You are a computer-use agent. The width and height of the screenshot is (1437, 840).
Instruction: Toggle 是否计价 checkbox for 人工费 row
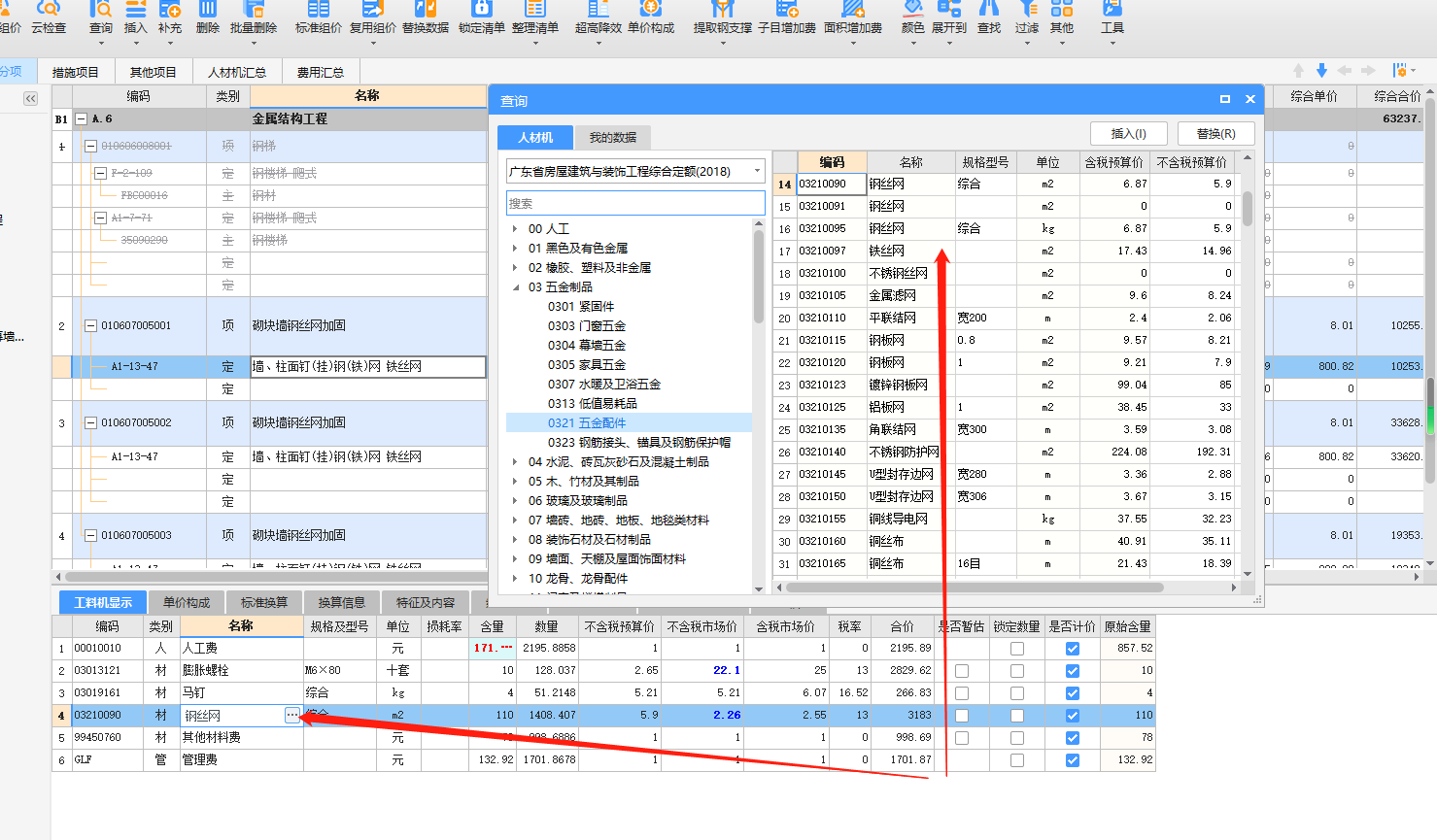[1072, 648]
